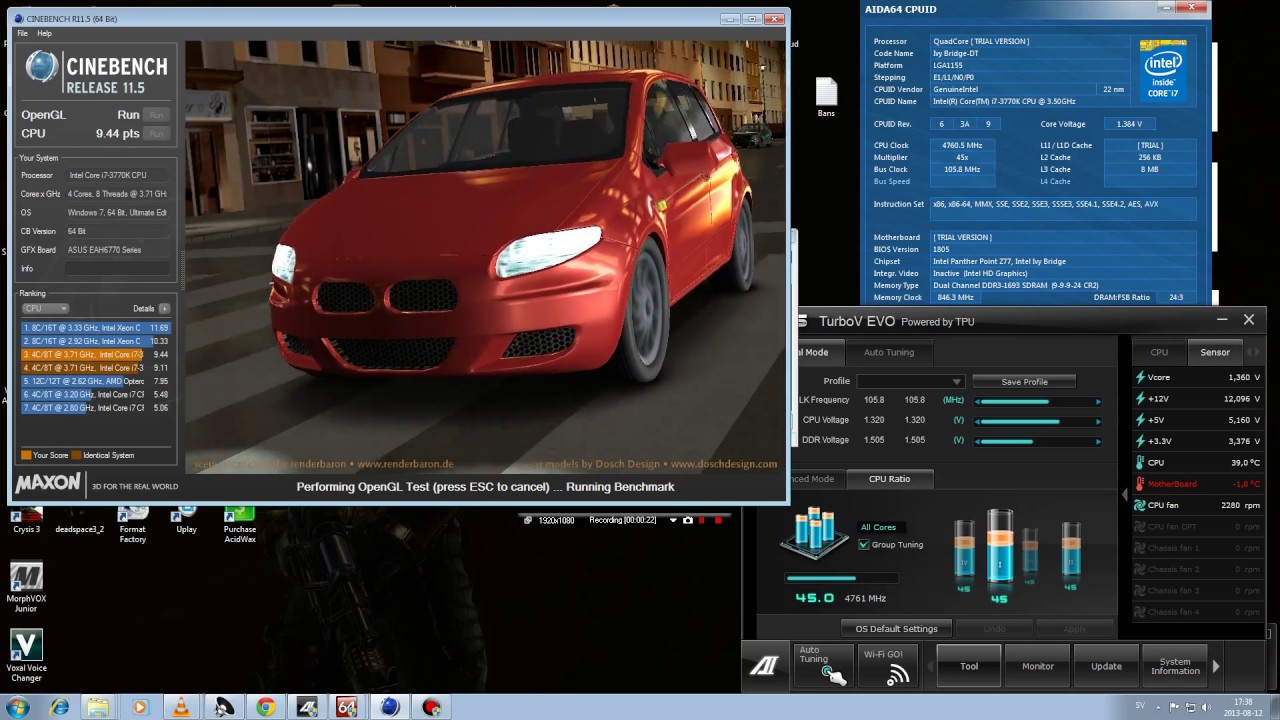
Task: Adjust the BCLK Frequency slider
Action: coord(1038,401)
